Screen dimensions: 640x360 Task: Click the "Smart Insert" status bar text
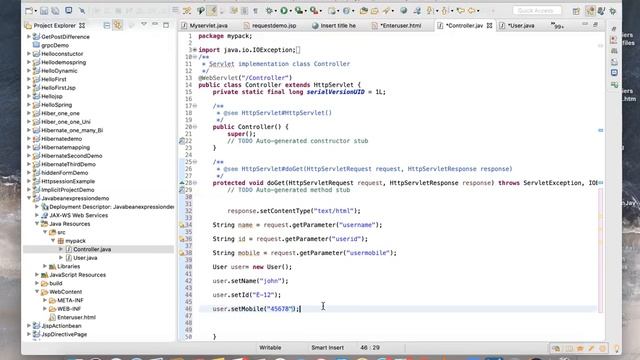pos(327,348)
